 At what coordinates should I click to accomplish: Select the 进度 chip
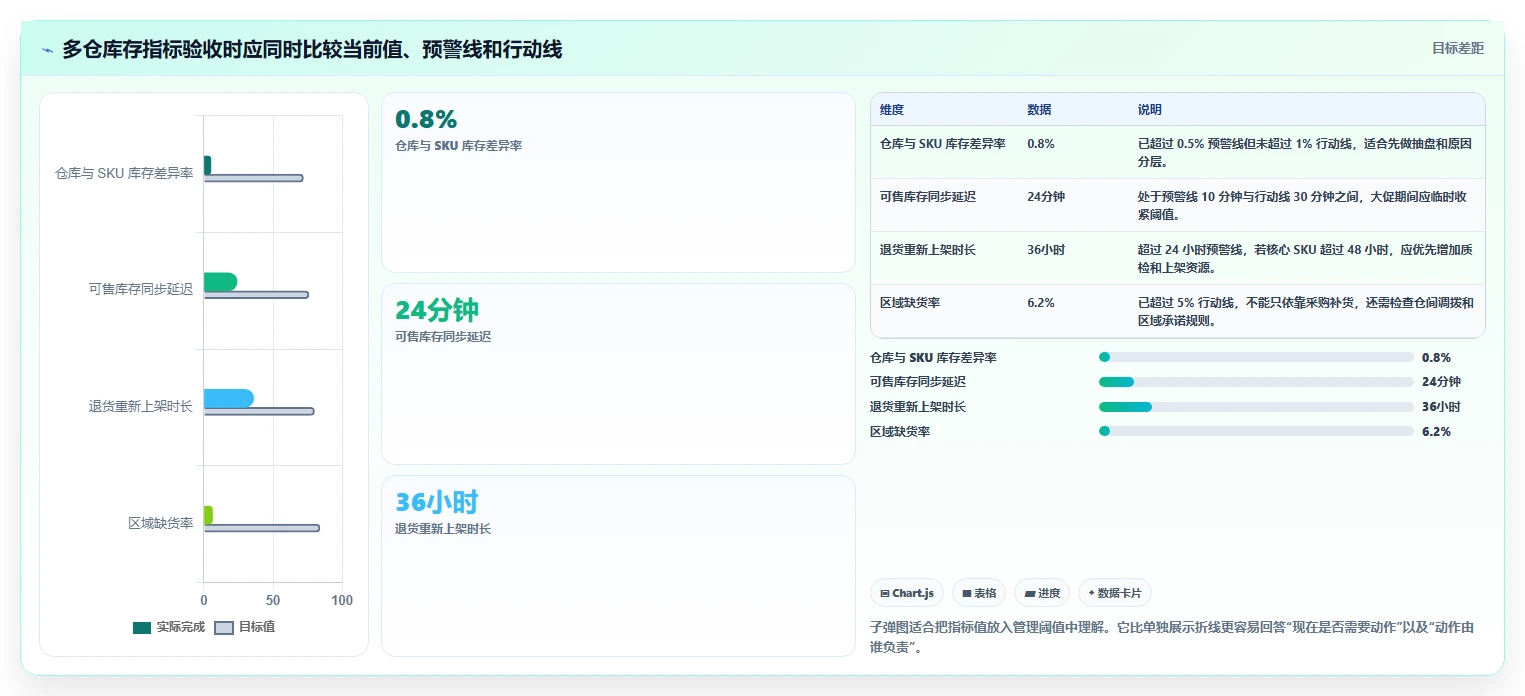(x=1042, y=593)
